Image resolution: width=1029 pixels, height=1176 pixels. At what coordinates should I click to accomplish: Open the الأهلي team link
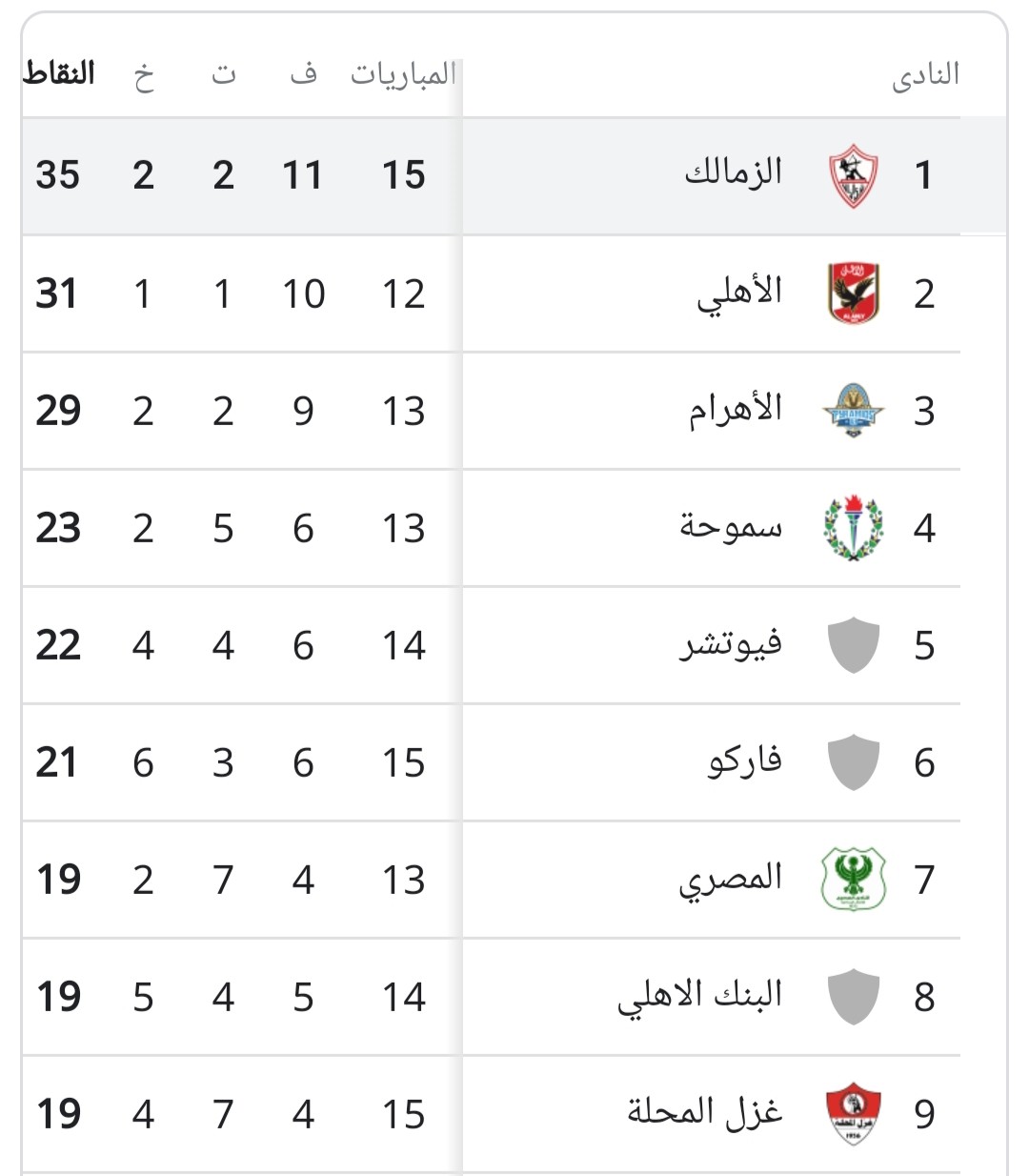[738, 293]
